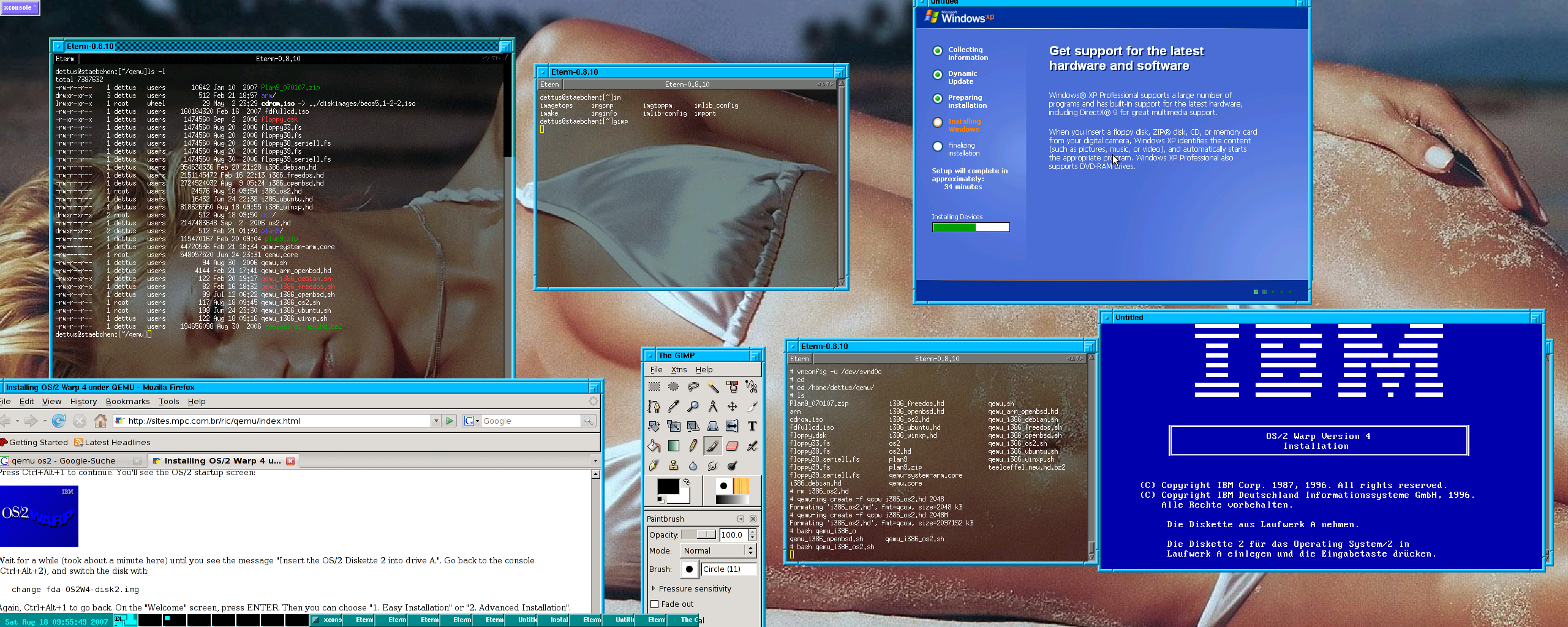Click the Opacity spin stepper arrows

752,535
